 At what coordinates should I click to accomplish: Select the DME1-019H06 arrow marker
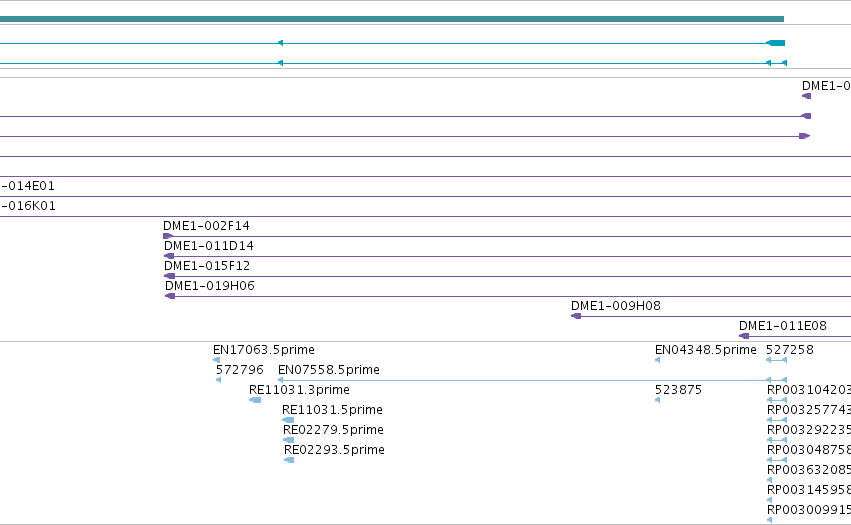[170, 296]
